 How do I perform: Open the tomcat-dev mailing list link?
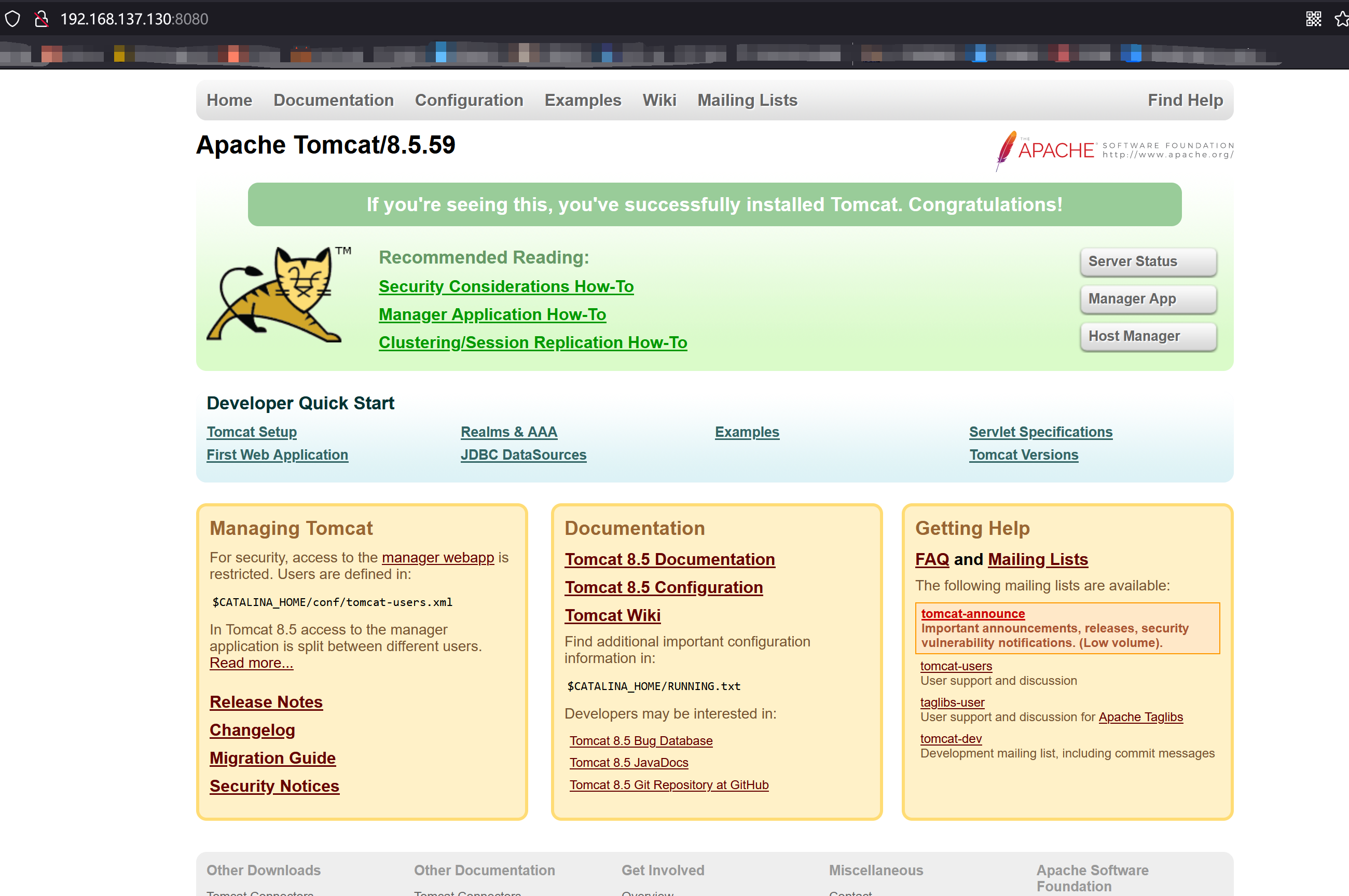coord(951,738)
